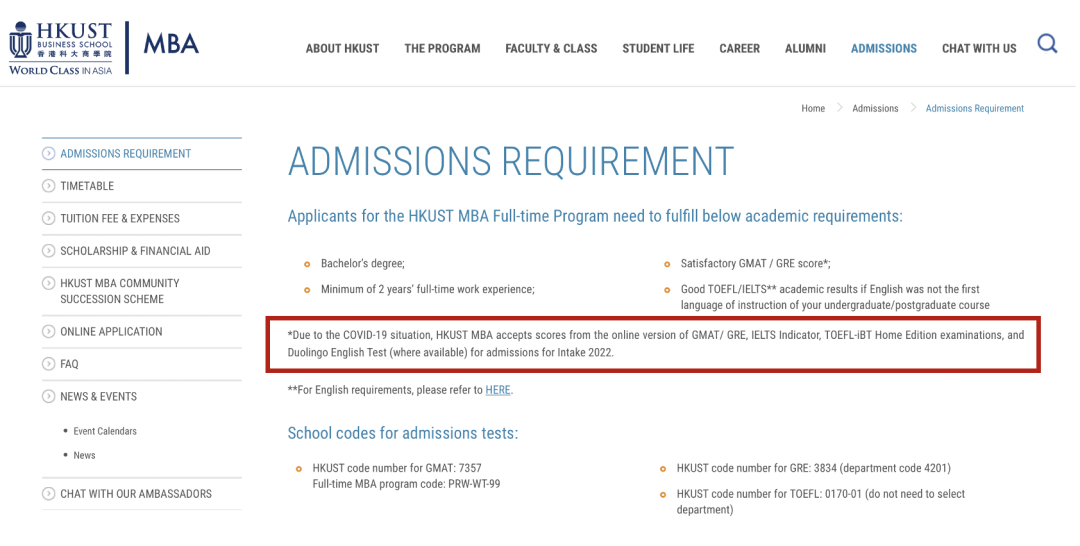Click arrow icon beside Tuition Fee & Expenses
This screenshot has width=1080, height=546.
click(x=48, y=218)
